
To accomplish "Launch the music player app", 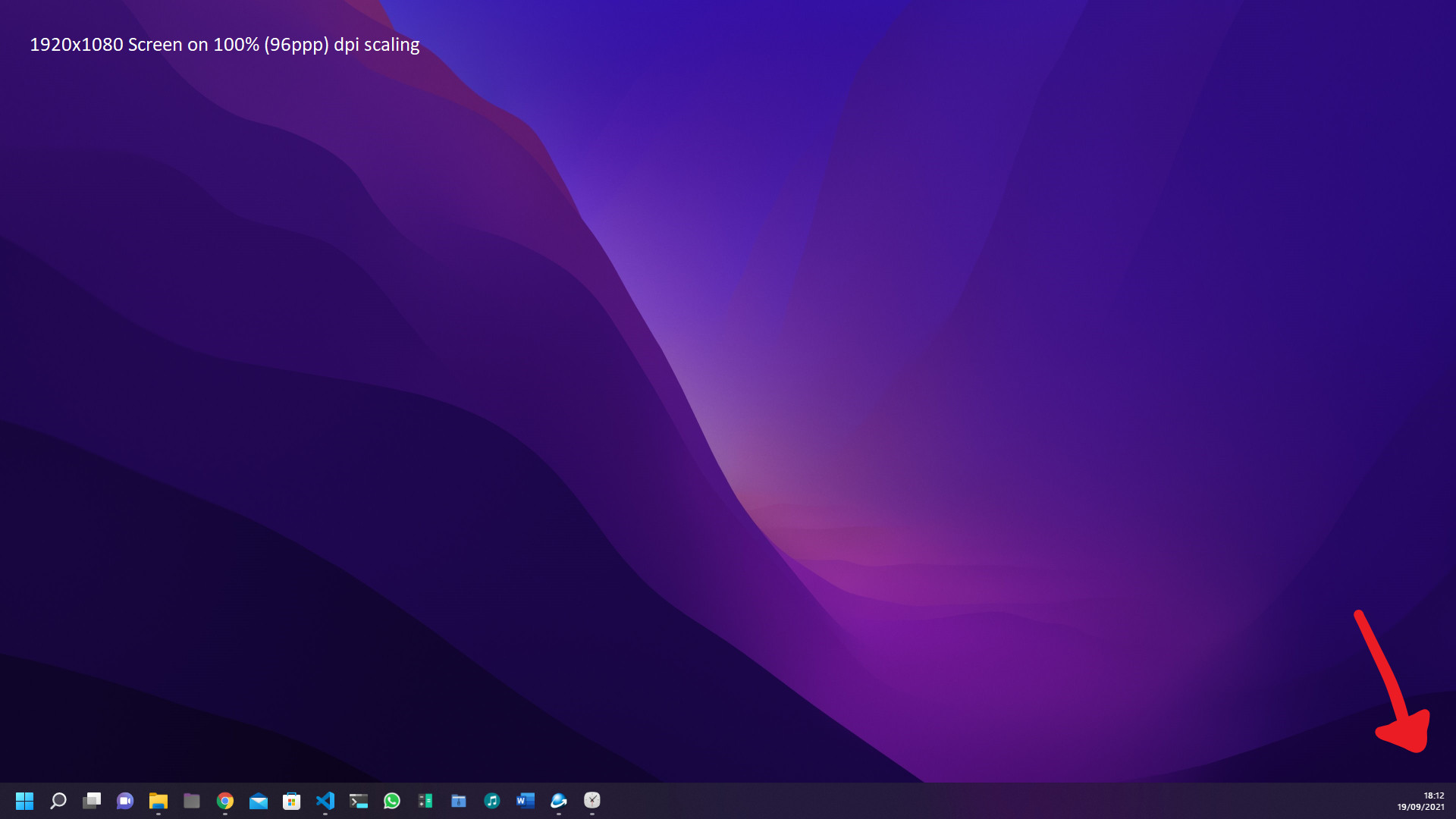I will click(x=492, y=801).
